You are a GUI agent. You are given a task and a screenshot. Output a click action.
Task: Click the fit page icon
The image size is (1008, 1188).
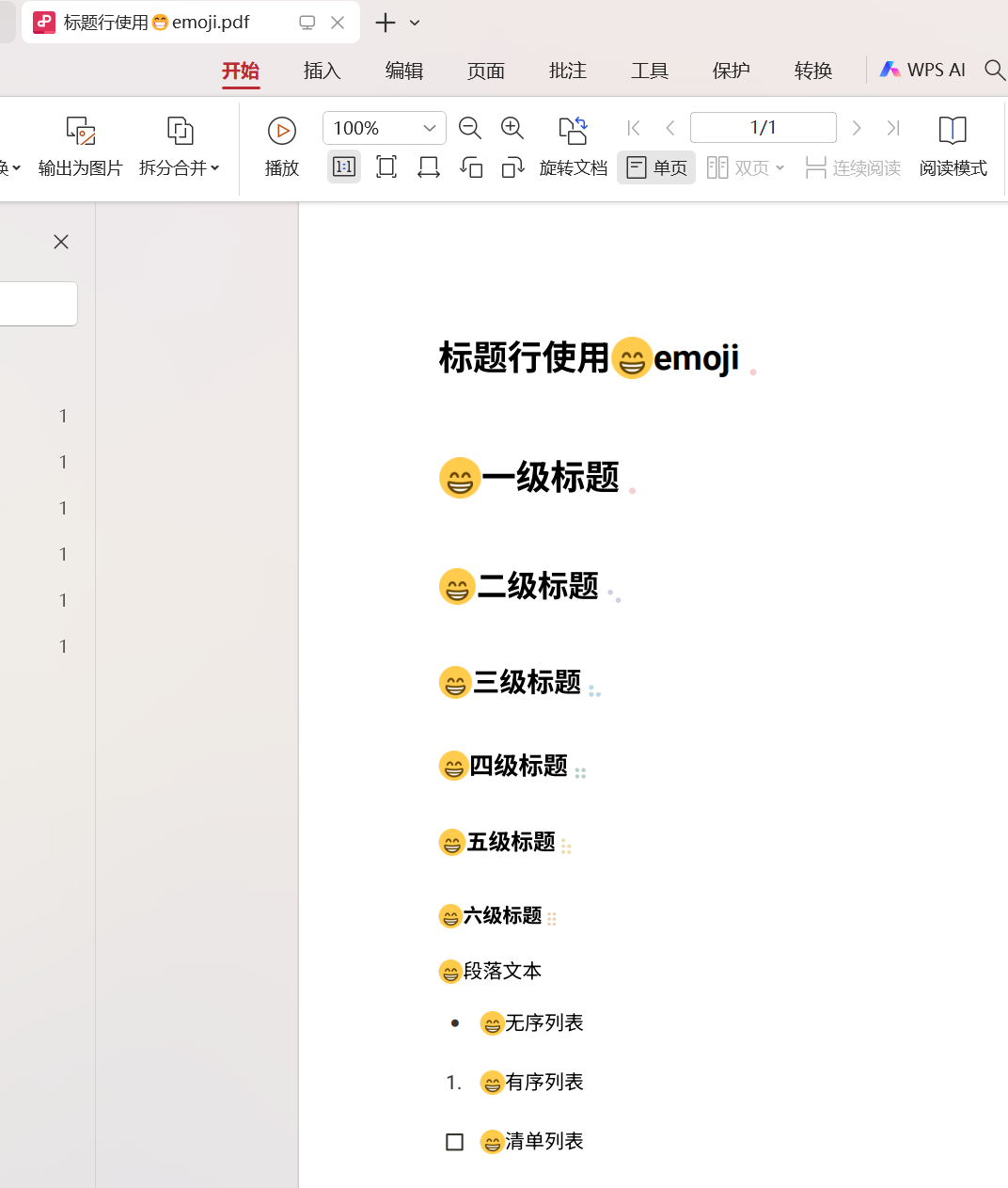click(x=386, y=167)
